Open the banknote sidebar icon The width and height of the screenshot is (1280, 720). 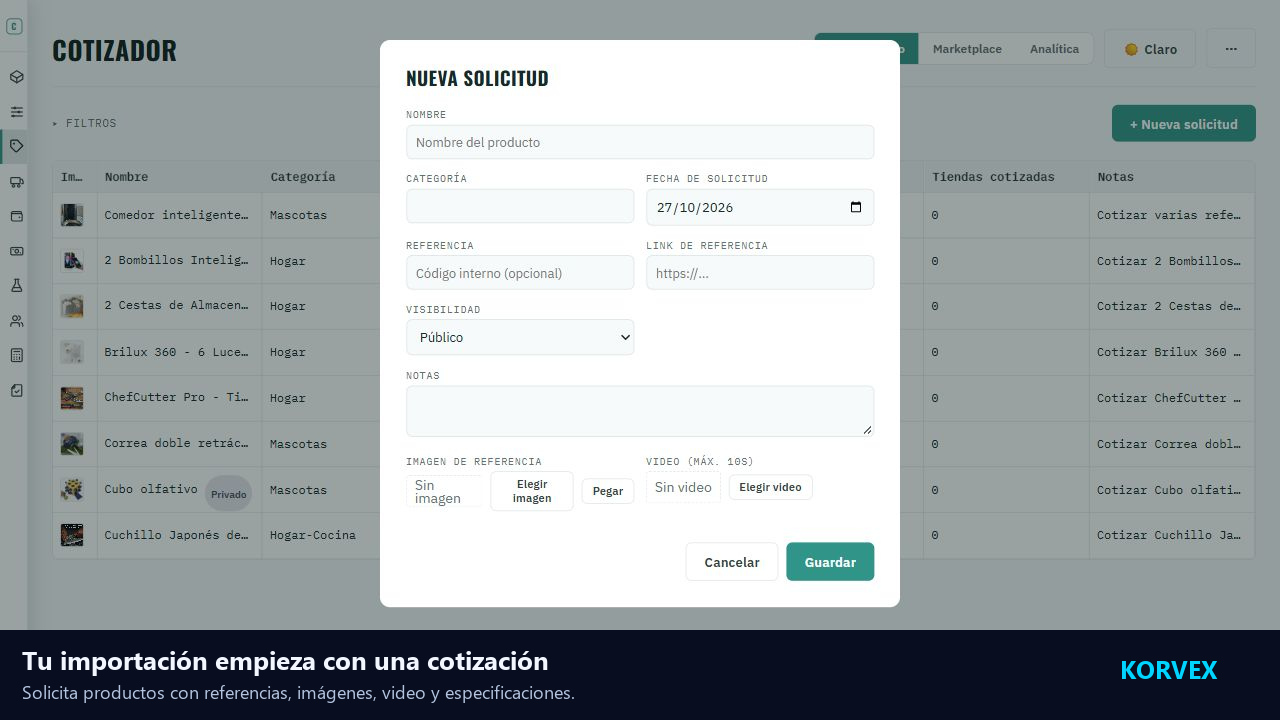(16, 251)
